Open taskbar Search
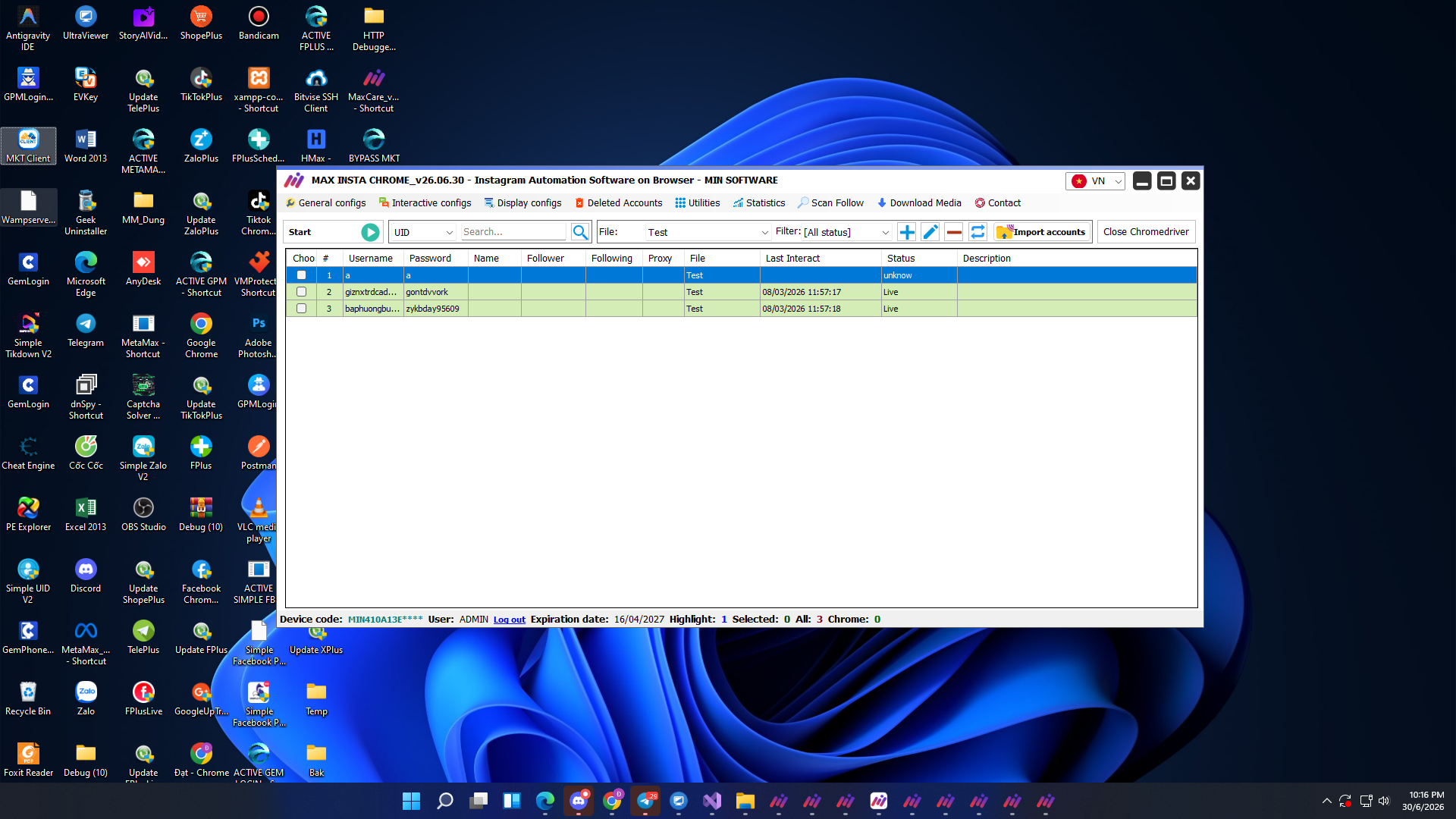 point(444,801)
